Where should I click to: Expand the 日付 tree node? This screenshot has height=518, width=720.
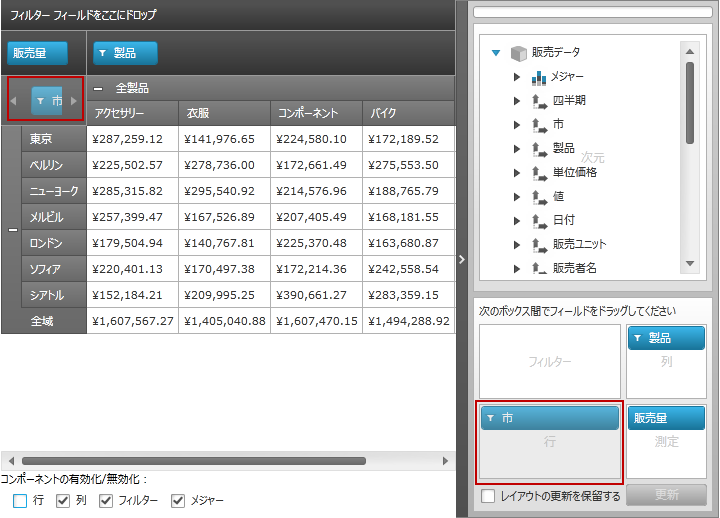coord(516,220)
